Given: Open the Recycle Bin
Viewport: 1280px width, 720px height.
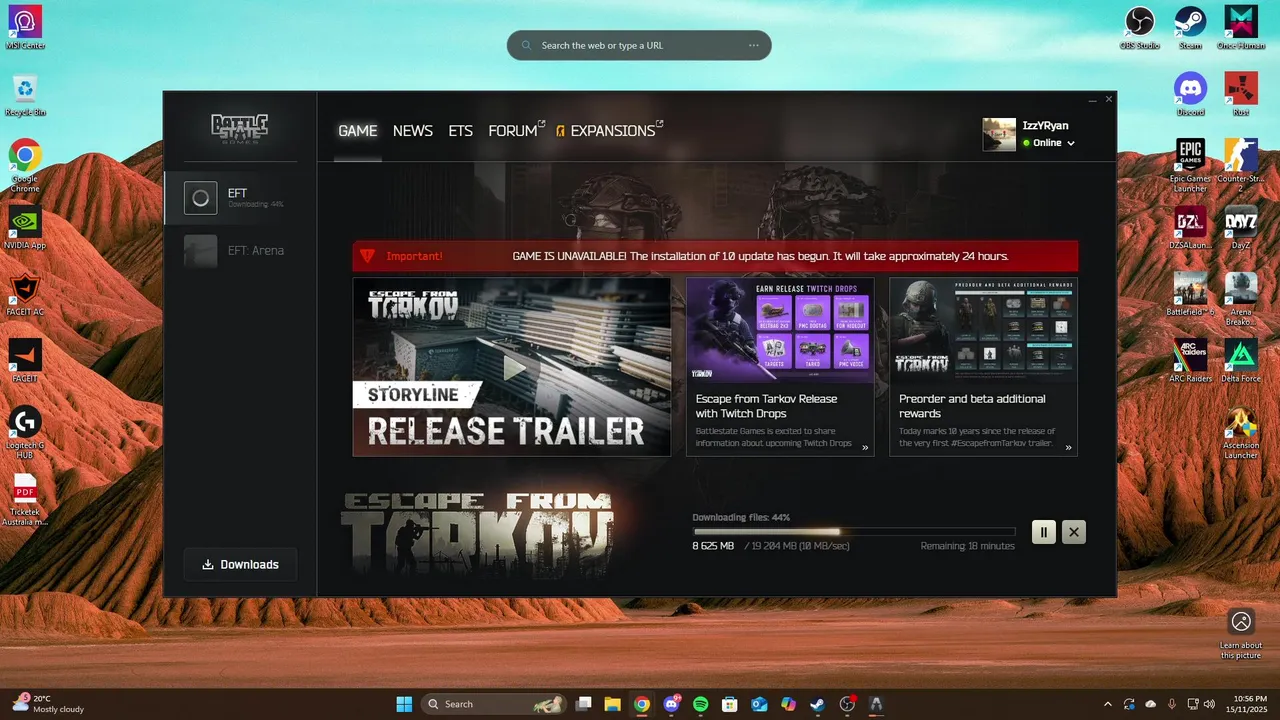Looking at the screenshot, I should pyautogui.click(x=25, y=95).
